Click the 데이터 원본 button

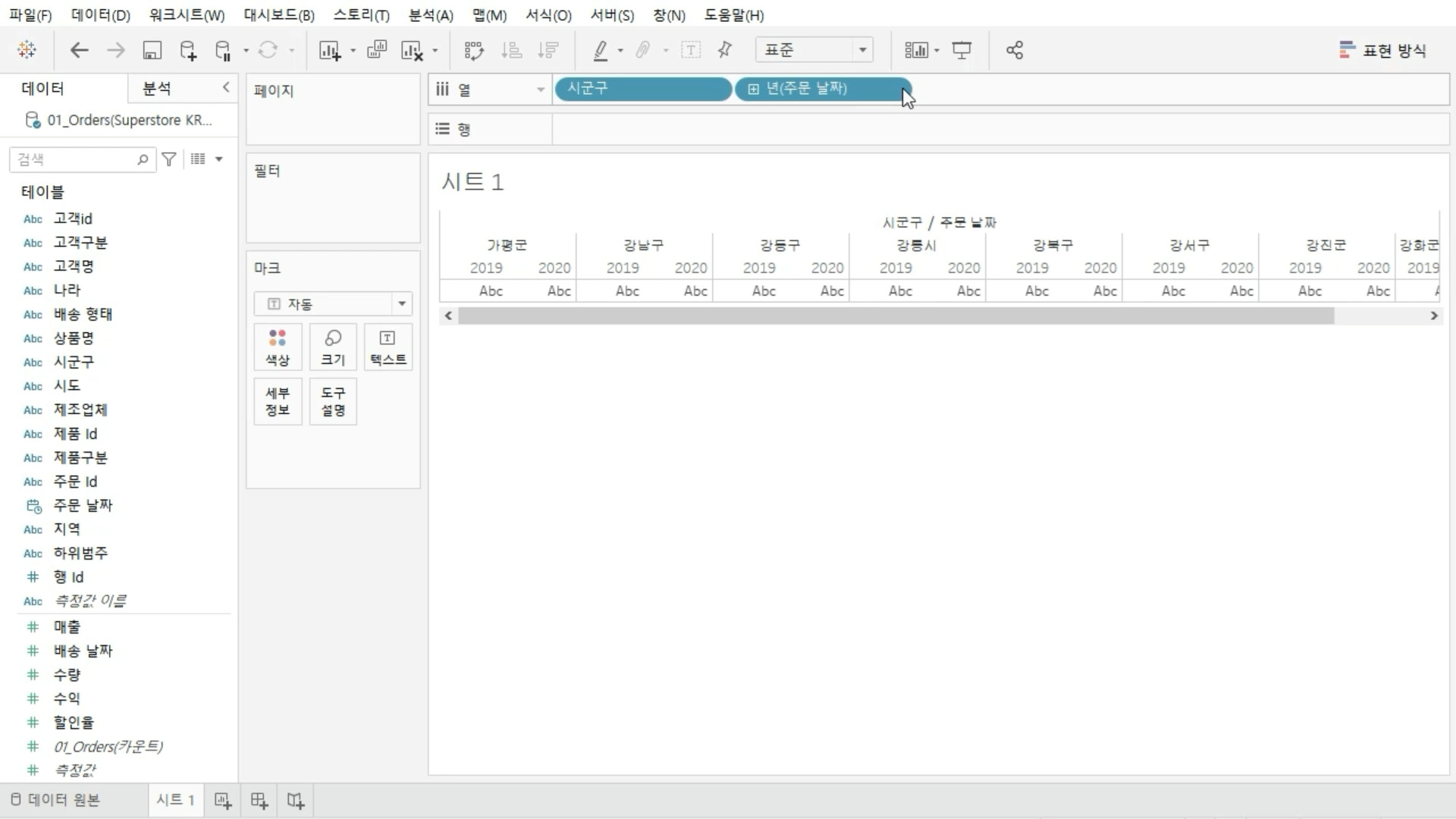(55, 800)
